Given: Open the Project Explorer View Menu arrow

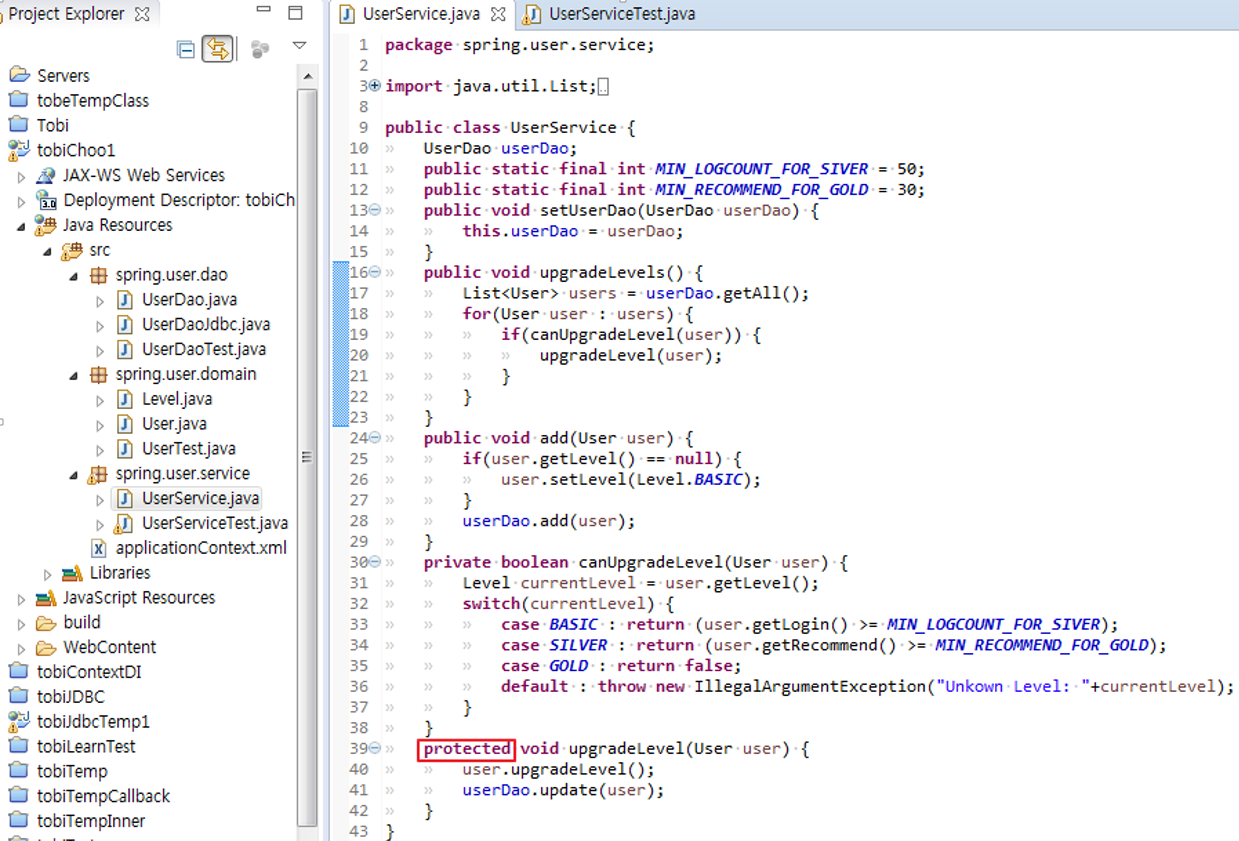Looking at the screenshot, I should pos(299,46).
